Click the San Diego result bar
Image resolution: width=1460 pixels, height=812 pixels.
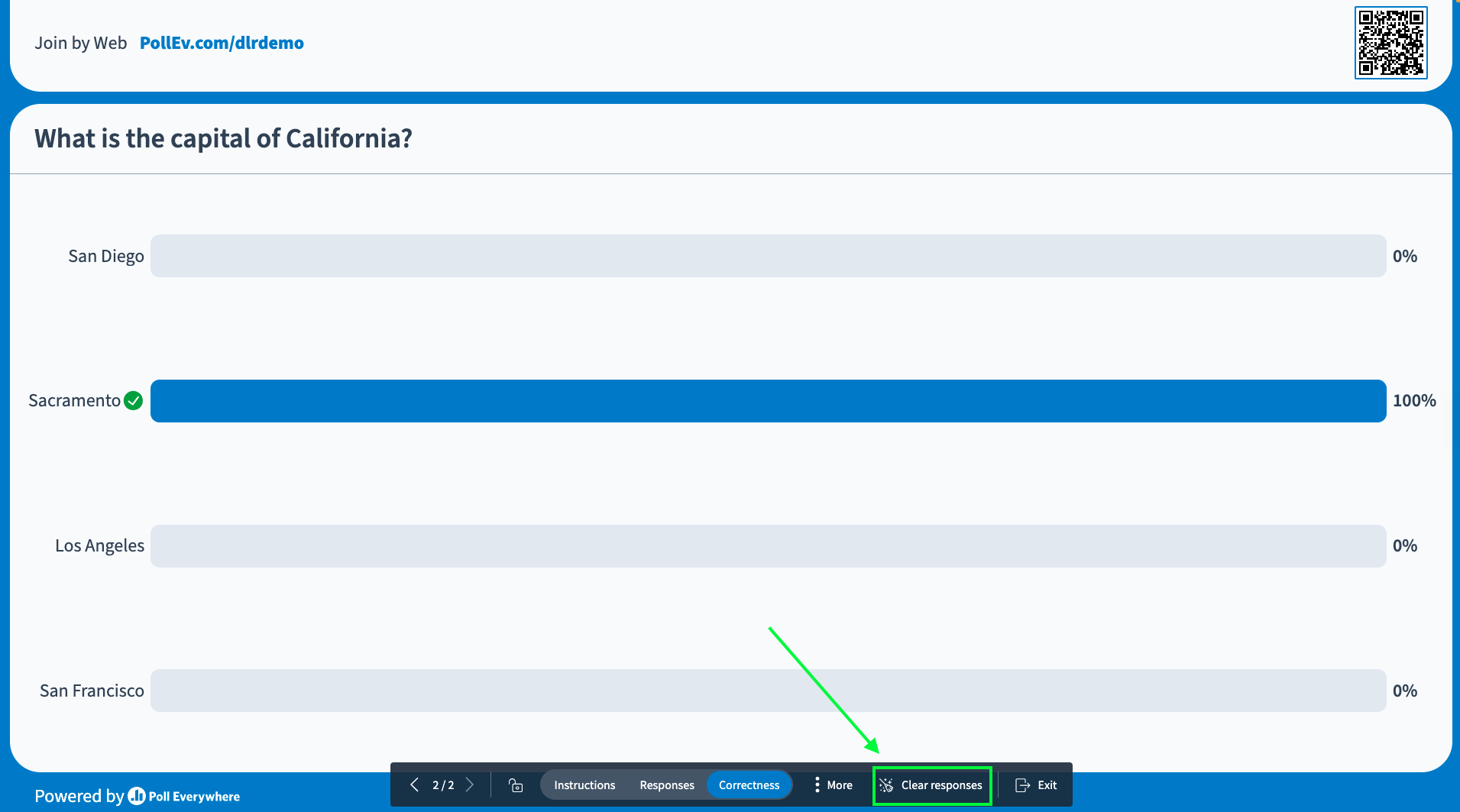click(768, 256)
